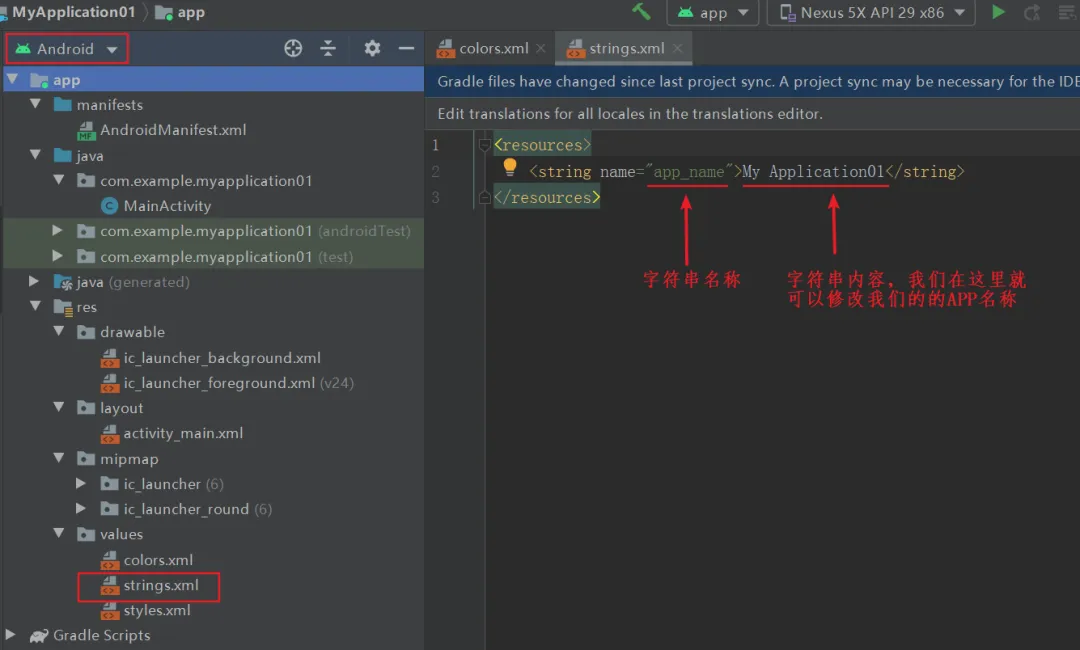Close the strings.xml tab
Image resolution: width=1080 pixels, height=650 pixels.
click(678, 48)
